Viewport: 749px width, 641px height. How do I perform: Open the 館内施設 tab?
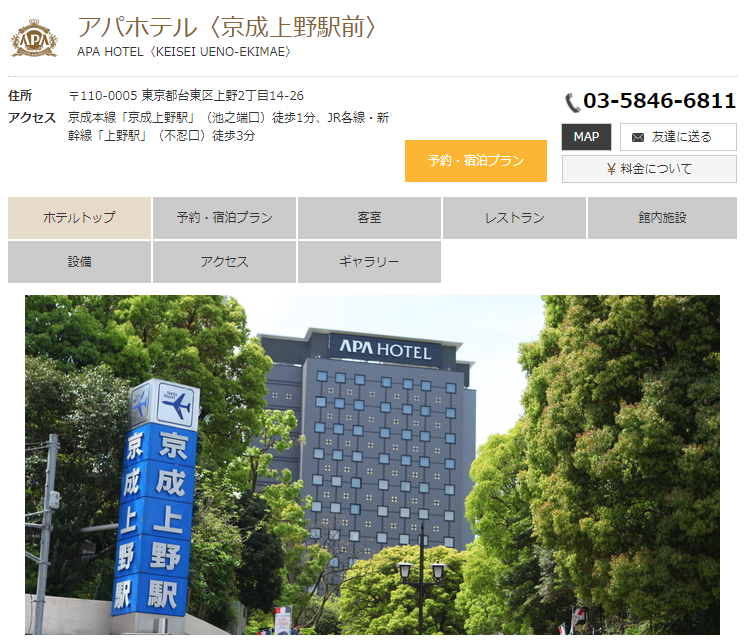coord(662,218)
